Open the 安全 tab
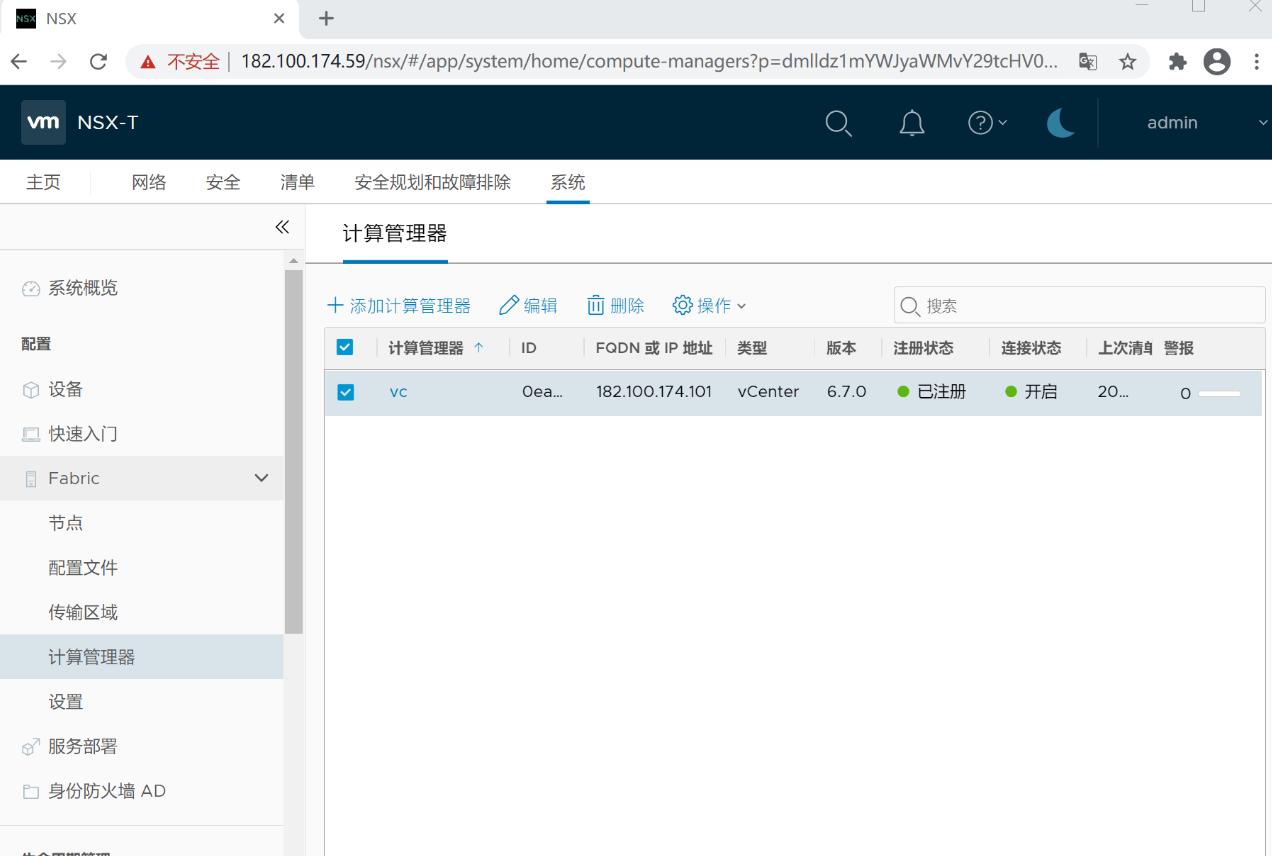The image size is (1272, 856). [223, 182]
